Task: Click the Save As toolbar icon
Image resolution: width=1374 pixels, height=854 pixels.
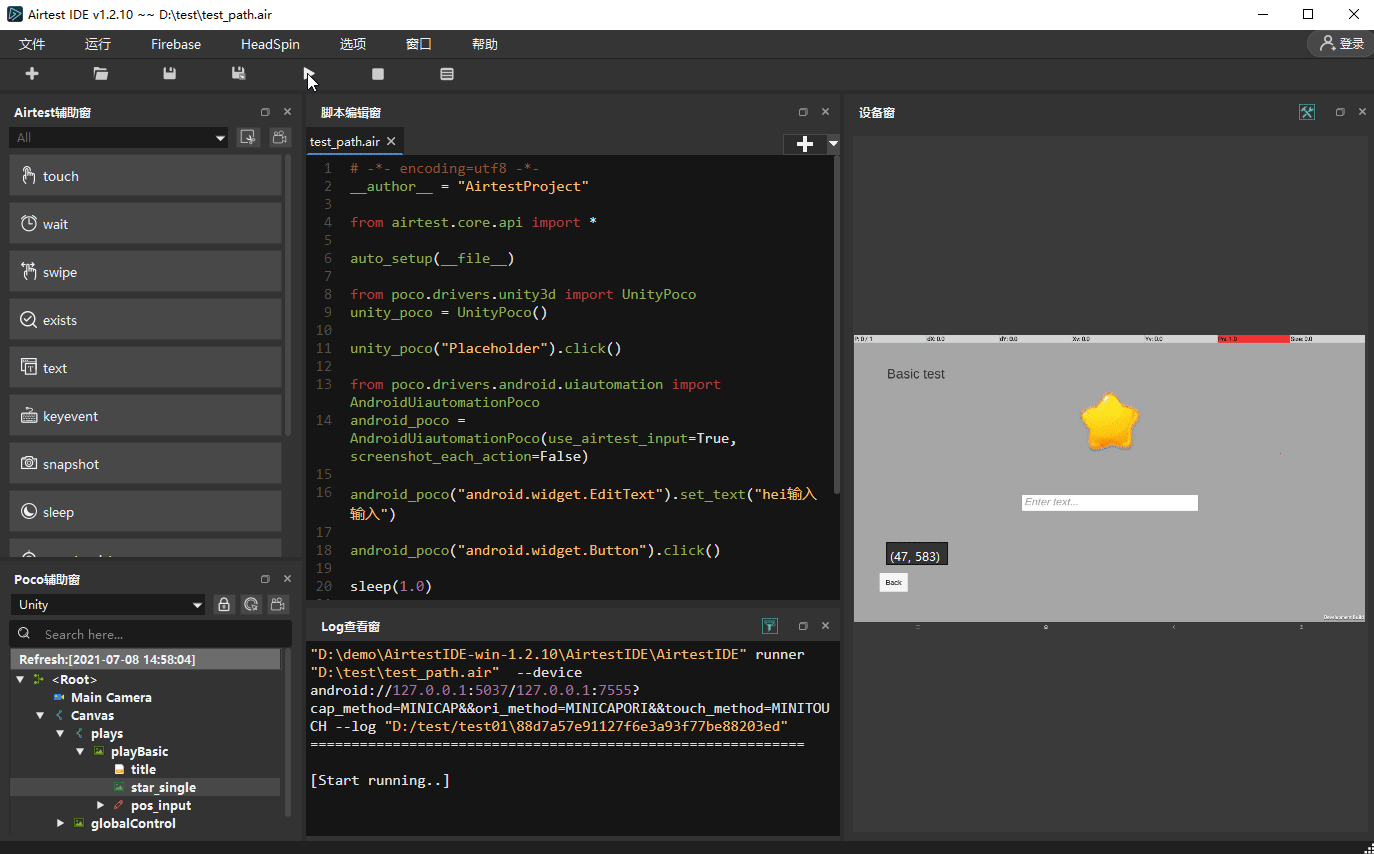Action: click(x=239, y=73)
